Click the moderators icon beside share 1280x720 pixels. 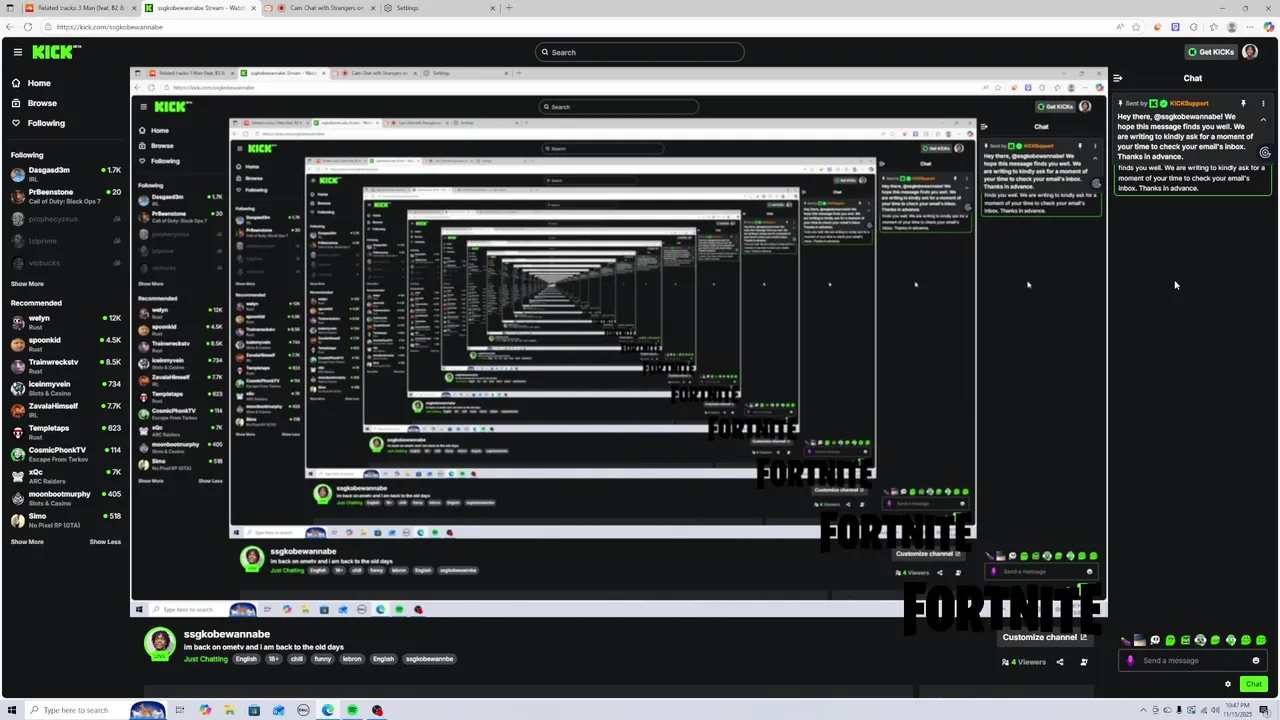[1084, 662]
